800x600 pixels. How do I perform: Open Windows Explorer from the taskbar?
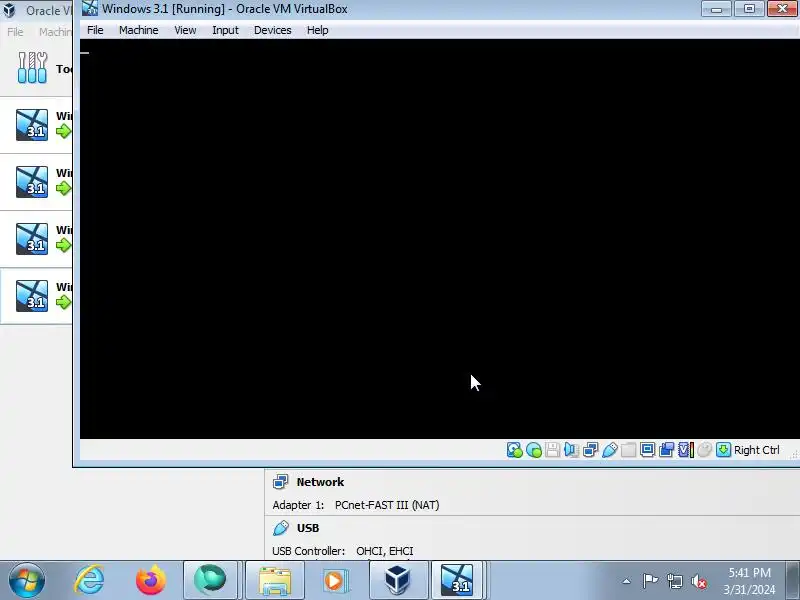point(275,580)
